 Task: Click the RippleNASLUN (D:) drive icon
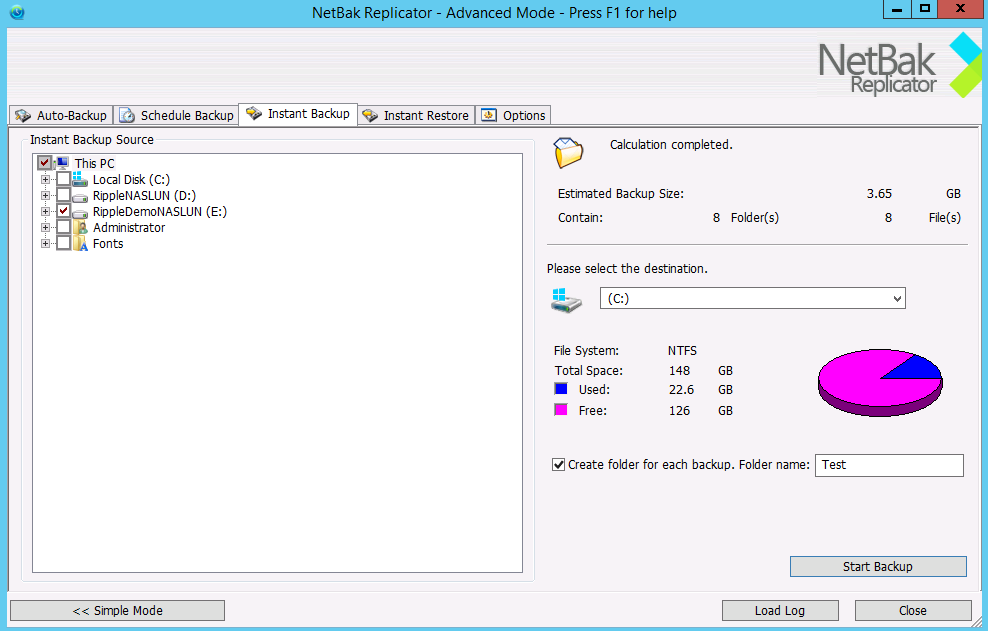tap(80, 196)
